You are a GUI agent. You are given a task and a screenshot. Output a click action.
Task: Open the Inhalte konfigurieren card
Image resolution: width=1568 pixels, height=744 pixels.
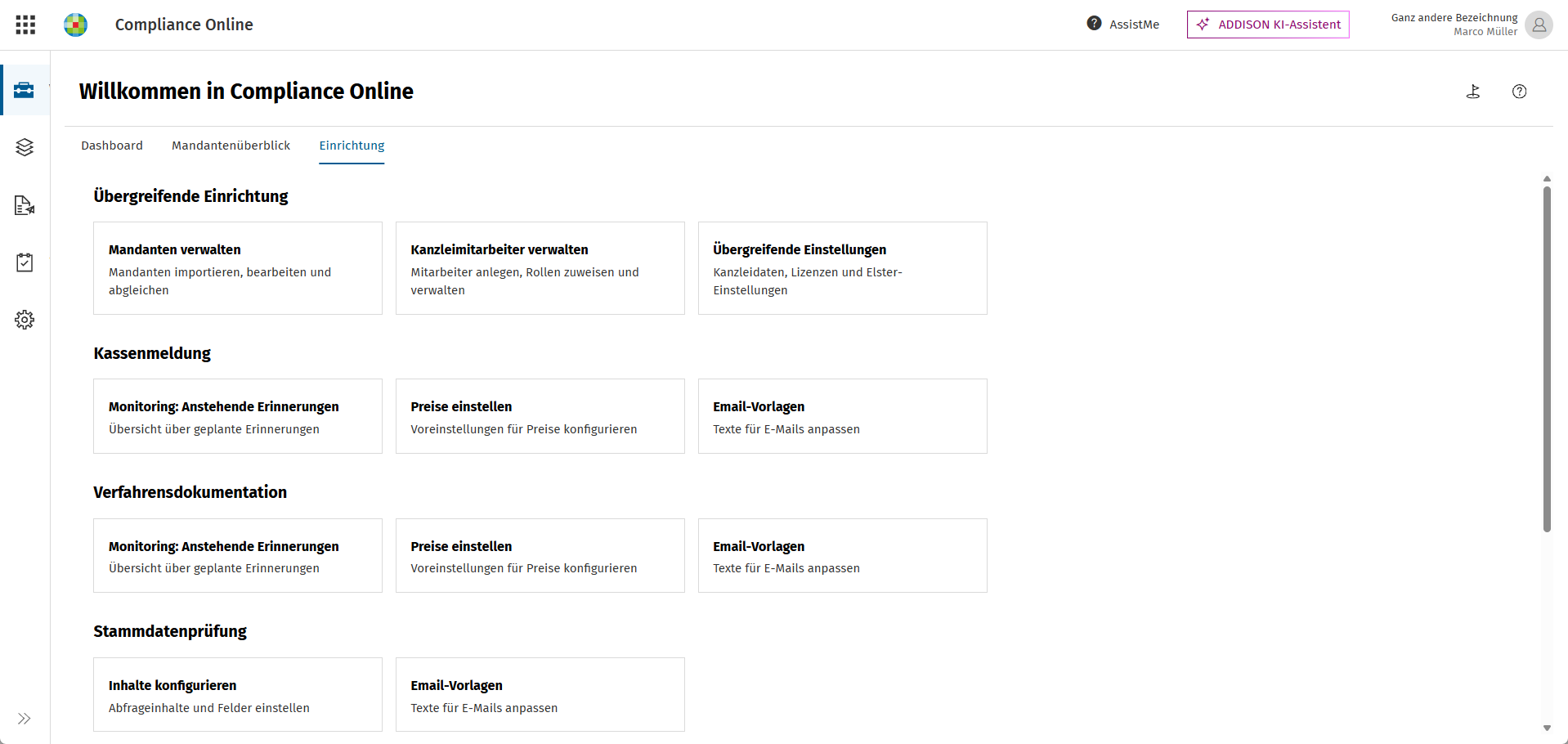click(238, 695)
